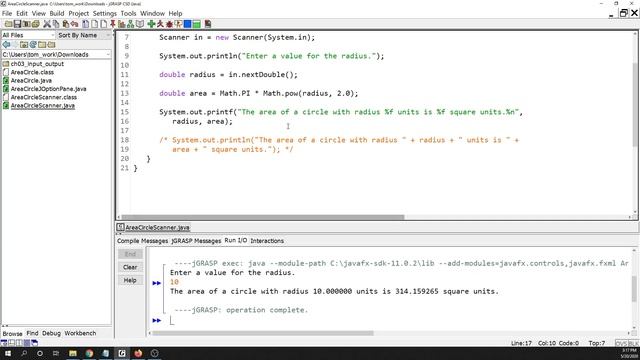This screenshot has height=360, width=640.
Task: Click the Run I/O horizontal scrollbar
Action: pyautogui.click(x=262, y=333)
